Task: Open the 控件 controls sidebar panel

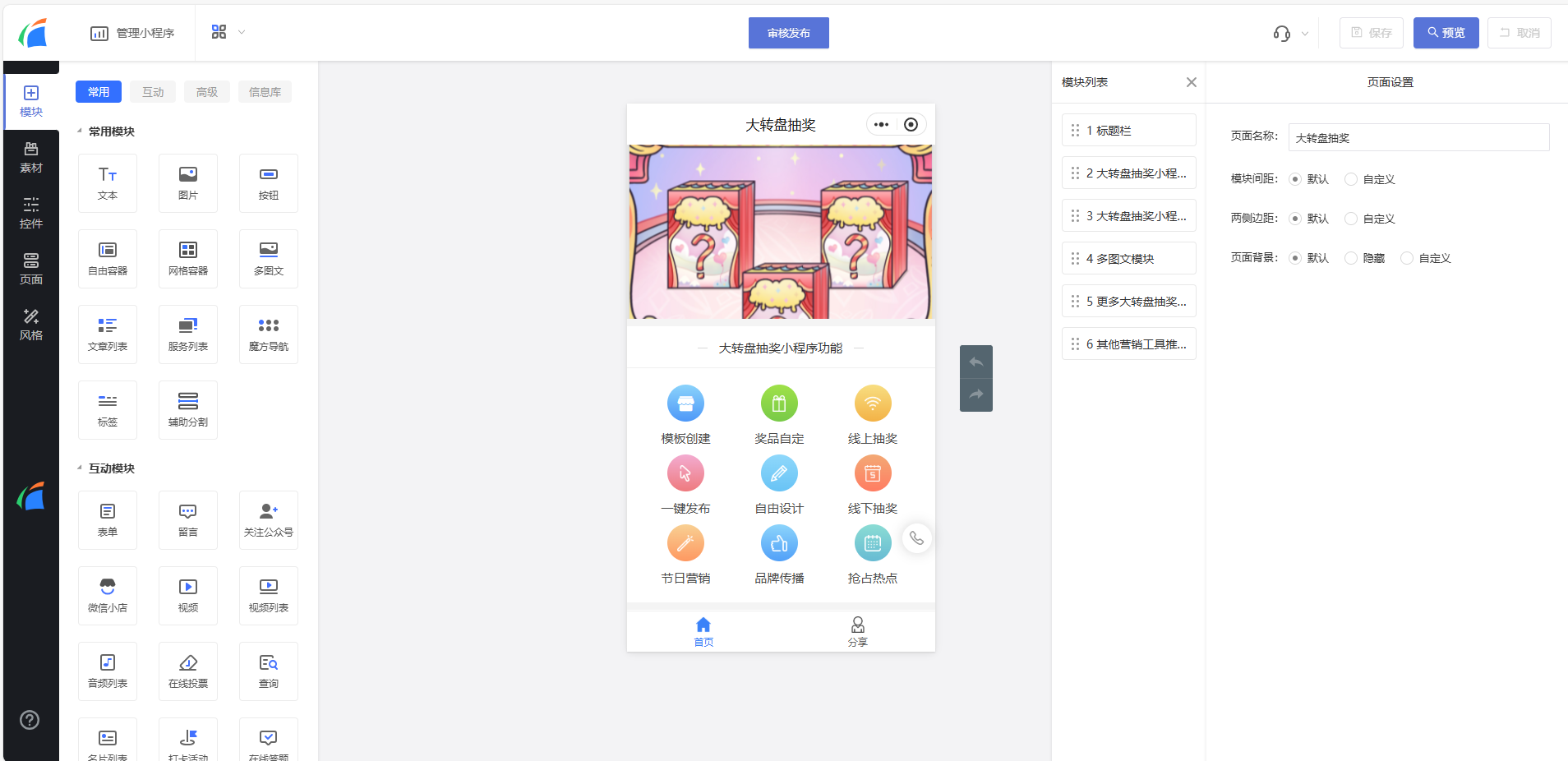Action: [31, 214]
